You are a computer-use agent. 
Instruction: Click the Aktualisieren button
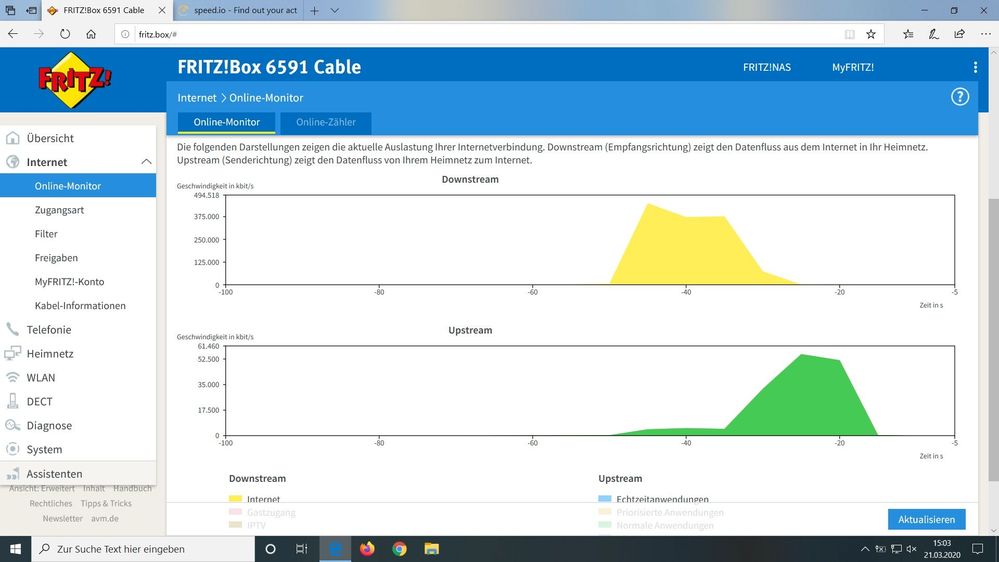(x=926, y=519)
